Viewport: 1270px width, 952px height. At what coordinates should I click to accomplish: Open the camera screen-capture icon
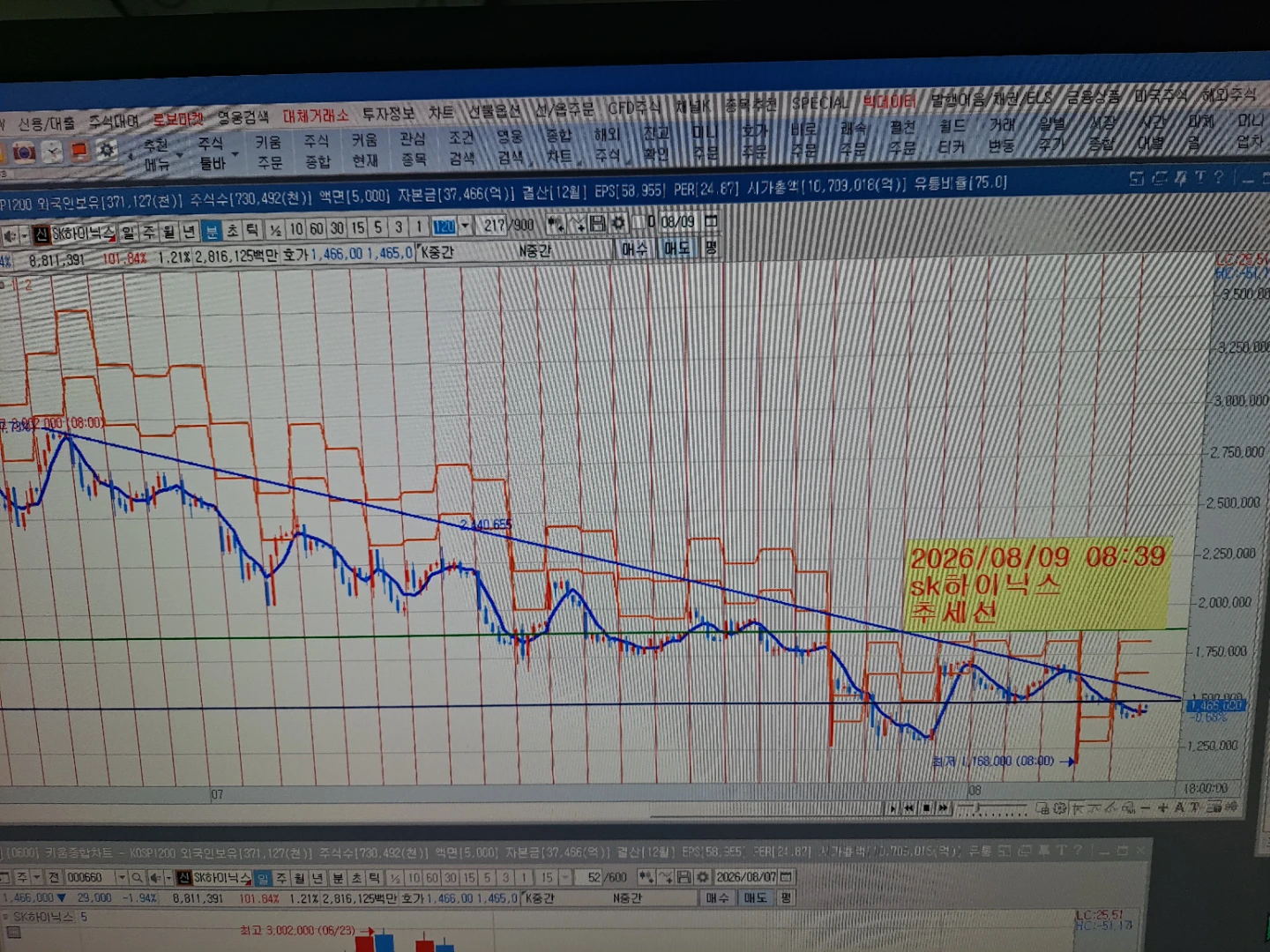tap(24, 152)
